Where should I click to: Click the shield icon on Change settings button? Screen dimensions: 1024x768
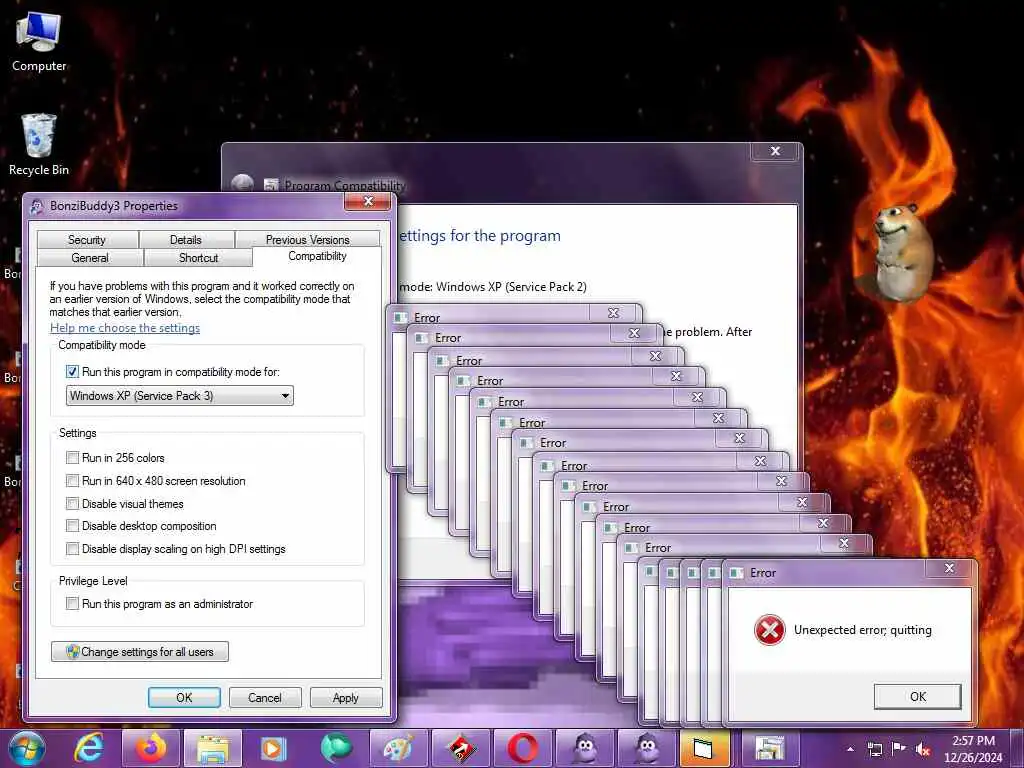pos(72,651)
